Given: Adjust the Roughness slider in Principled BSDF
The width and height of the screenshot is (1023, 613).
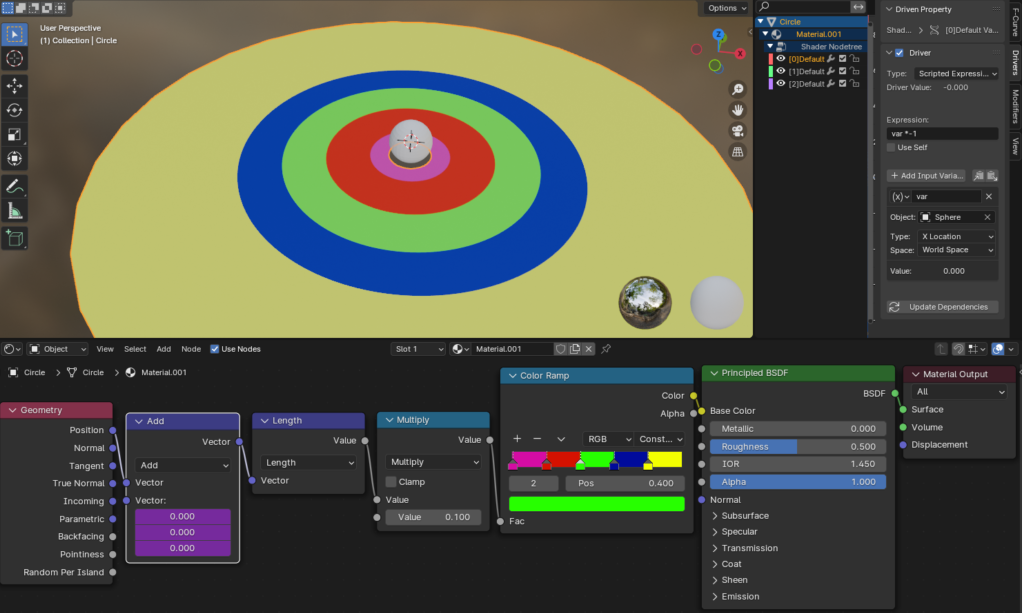Looking at the screenshot, I should pos(798,447).
